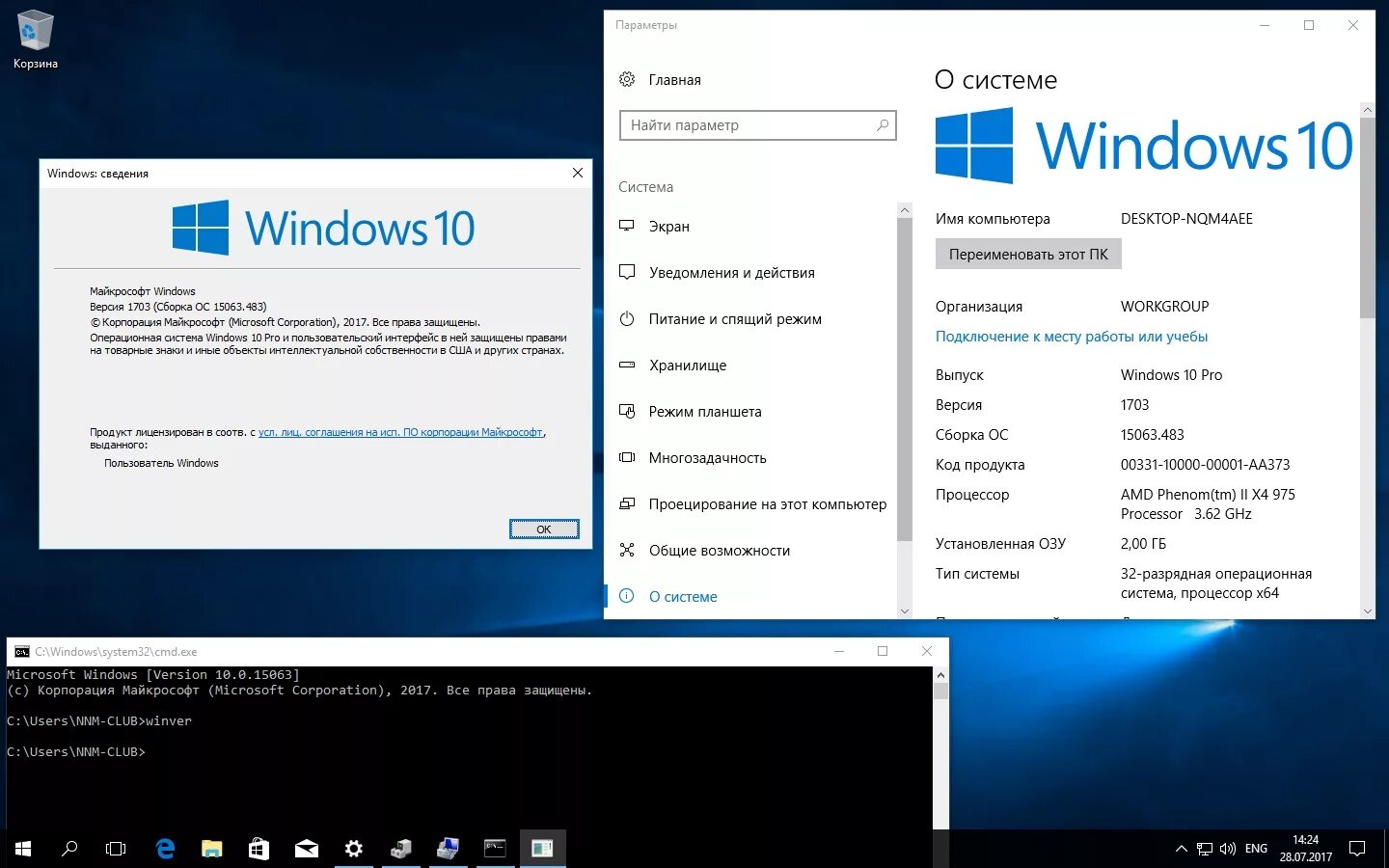Screen dimensions: 1389x868
Task: Click Переименовать этот ПК button
Action: 1028,255
